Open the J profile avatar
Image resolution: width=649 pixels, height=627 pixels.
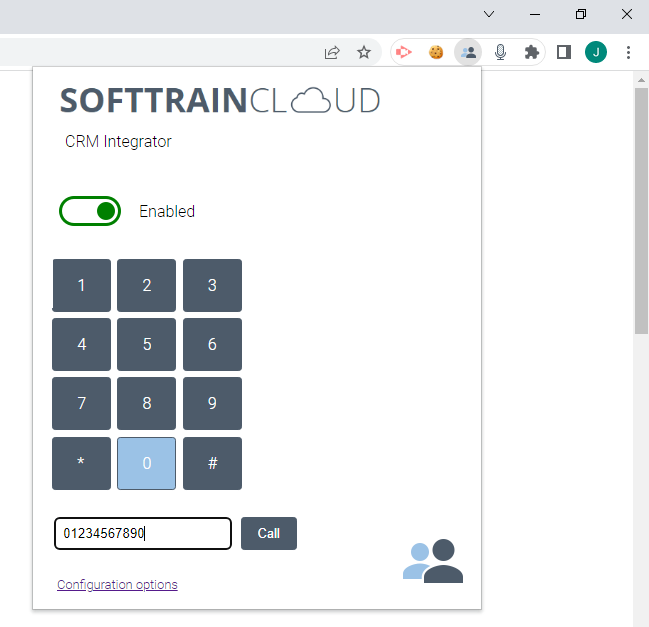click(x=596, y=53)
